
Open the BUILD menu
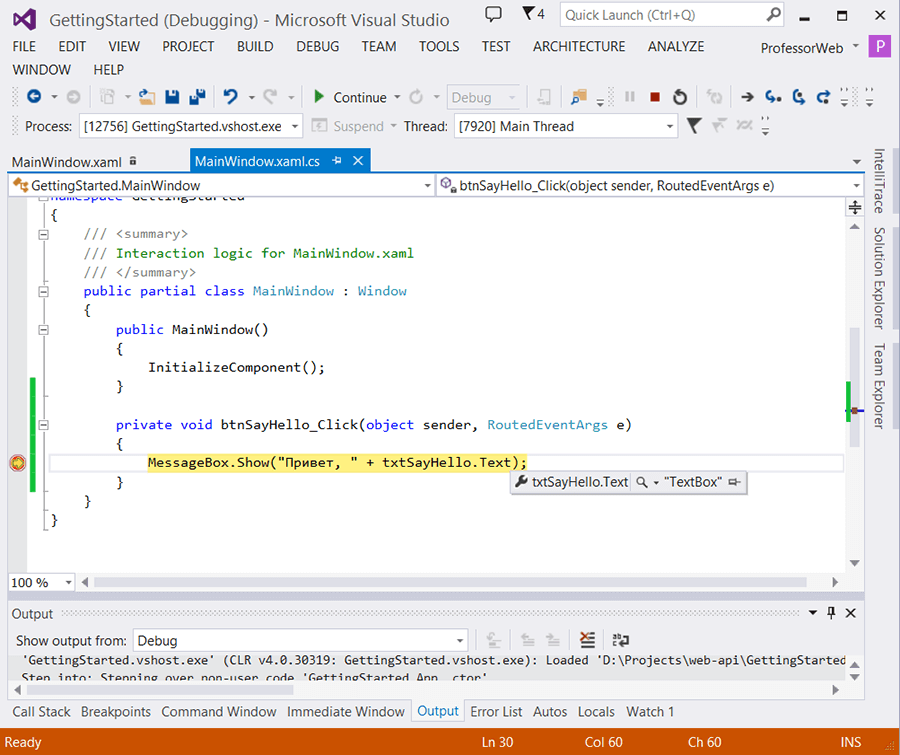click(x=255, y=47)
